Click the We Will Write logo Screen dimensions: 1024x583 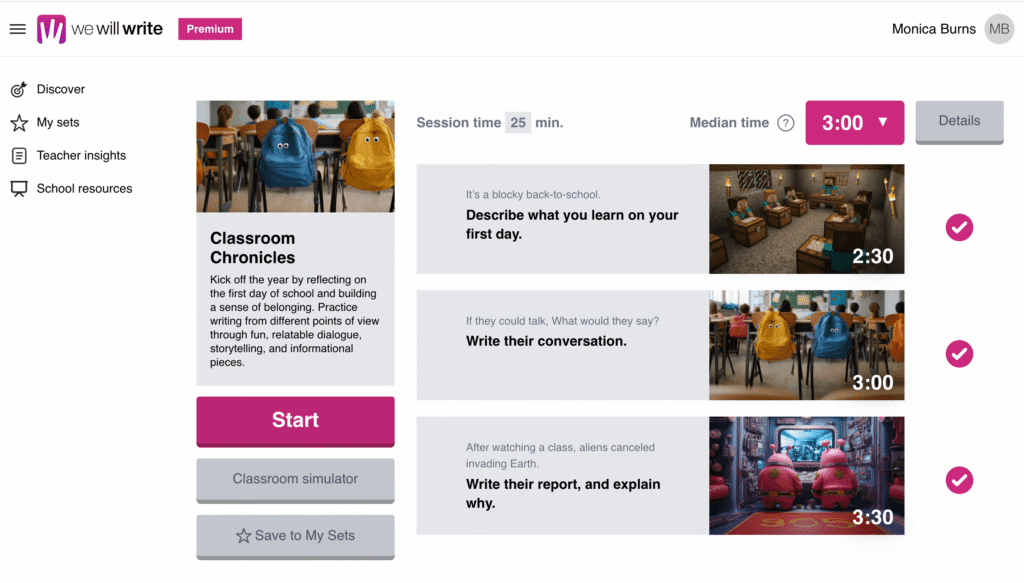(x=99, y=29)
